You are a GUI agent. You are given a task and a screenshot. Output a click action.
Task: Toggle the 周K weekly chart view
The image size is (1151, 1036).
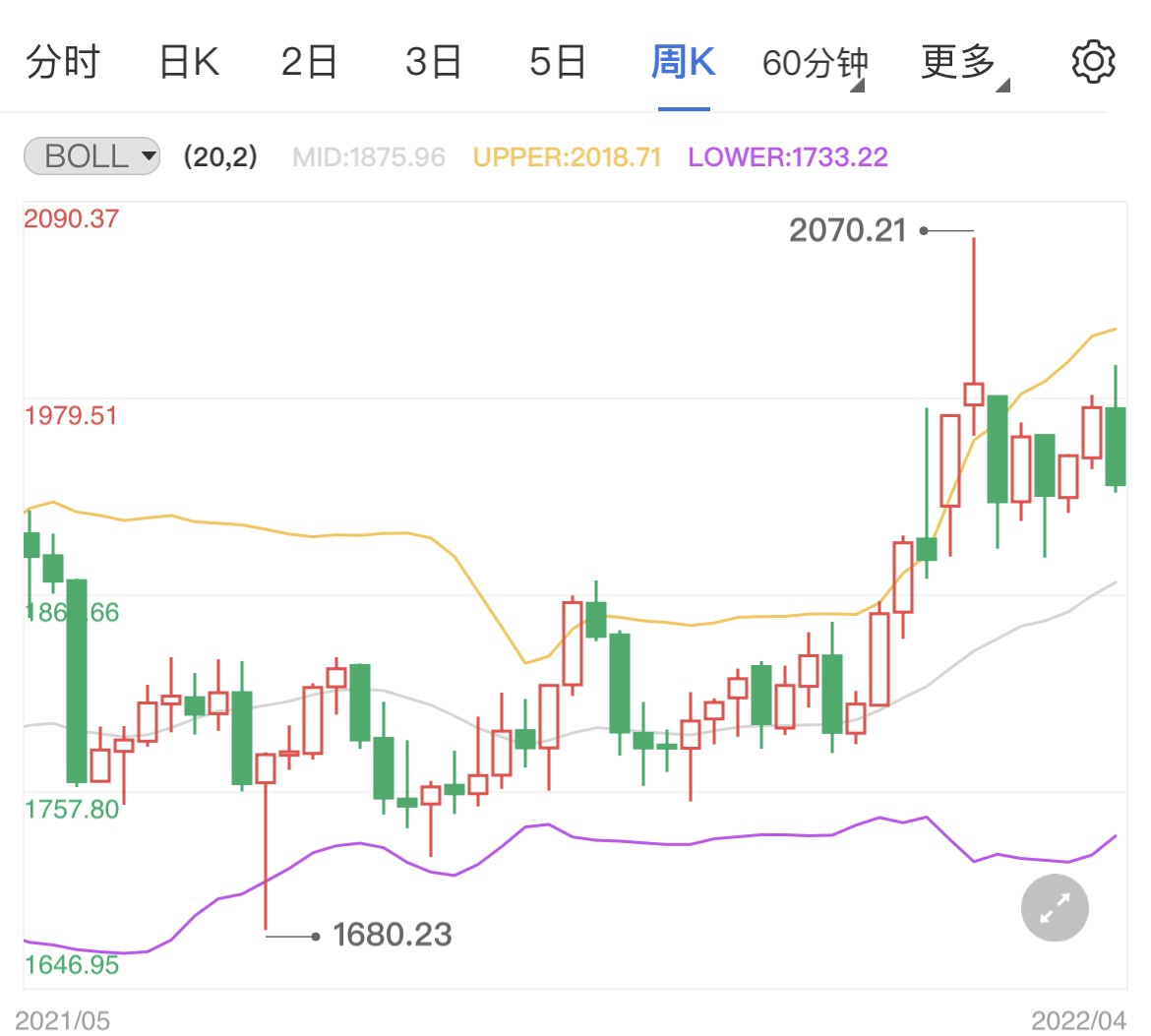click(682, 61)
